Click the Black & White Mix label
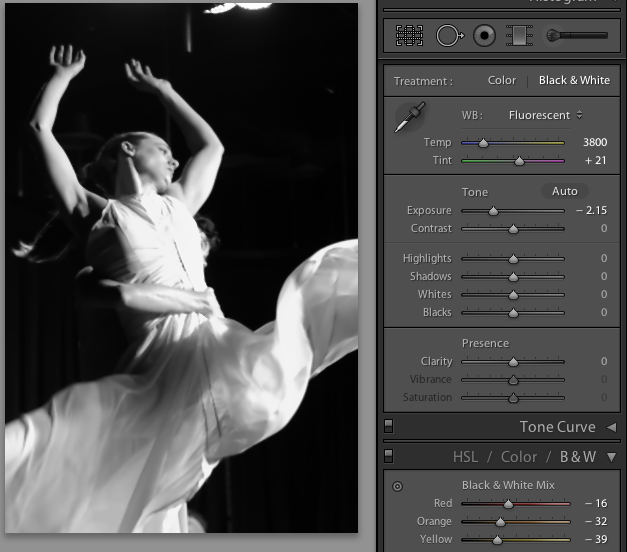The height and width of the screenshot is (552, 627). [x=508, y=485]
